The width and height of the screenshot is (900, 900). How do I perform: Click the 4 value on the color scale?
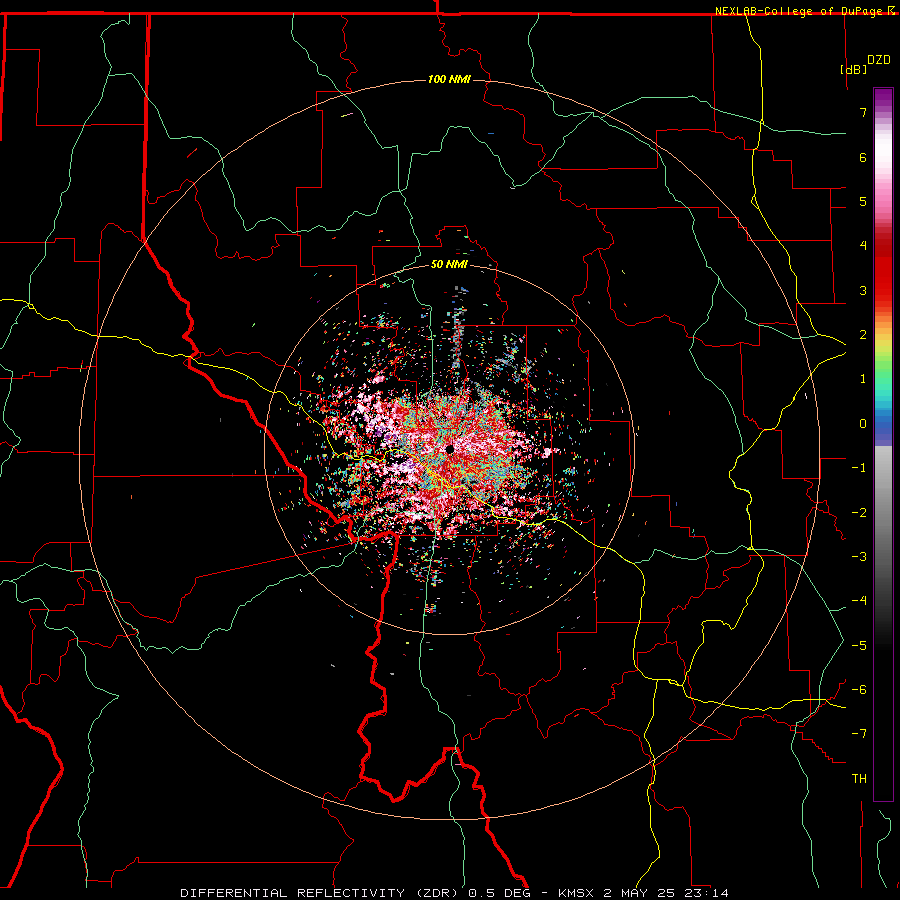[863, 246]
